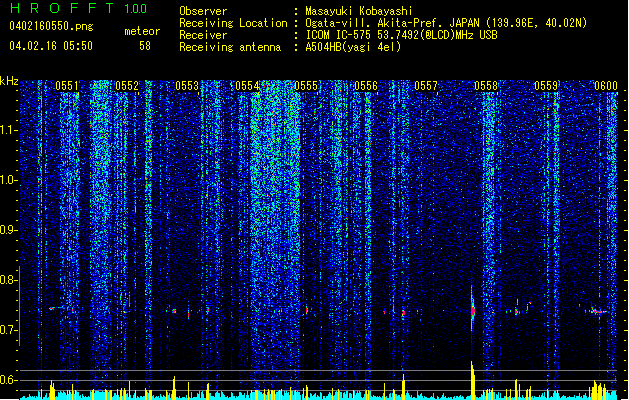Screen dimensions: 629x400
Task: Select antenna value A504HB(yagi 4el)
Action: coord(353,47)
